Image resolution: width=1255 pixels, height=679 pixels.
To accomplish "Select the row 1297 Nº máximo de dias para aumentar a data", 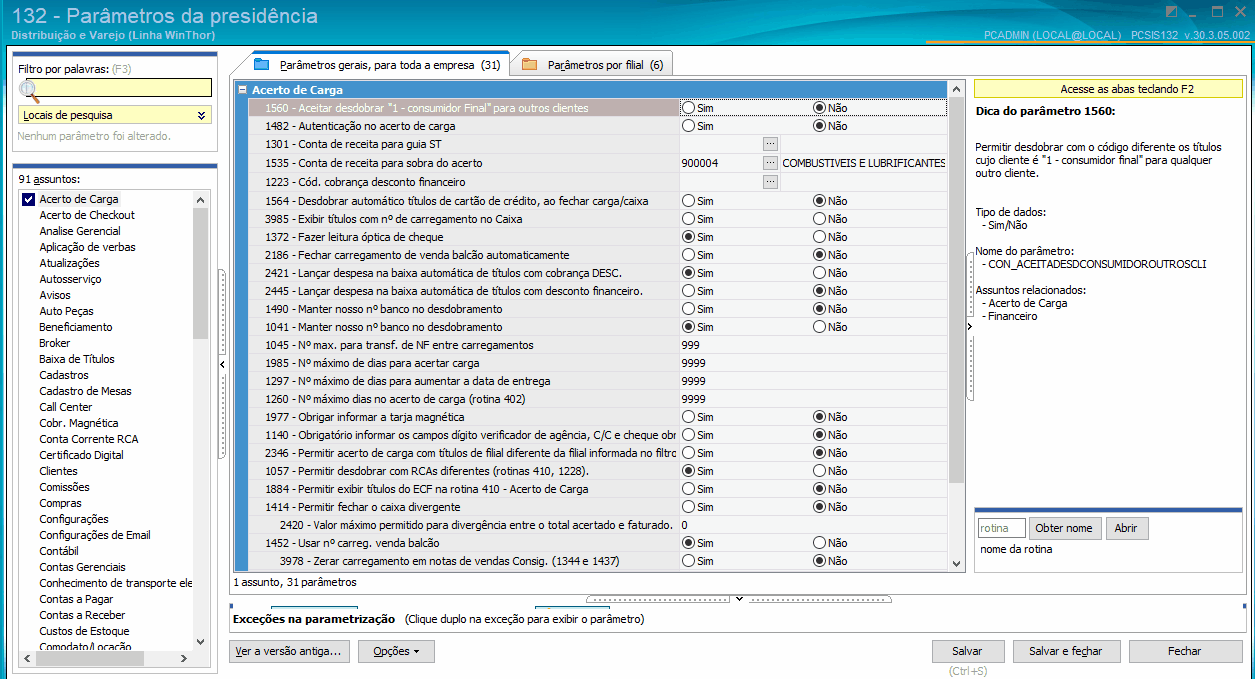I will coord(597,381).
